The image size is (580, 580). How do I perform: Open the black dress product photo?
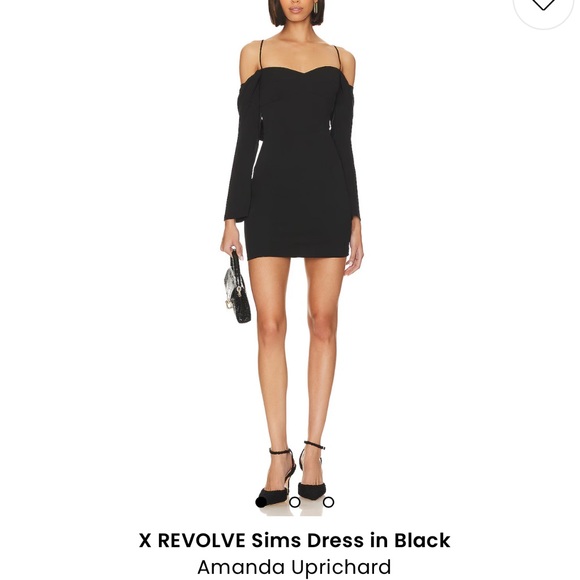tap(292, 255)
